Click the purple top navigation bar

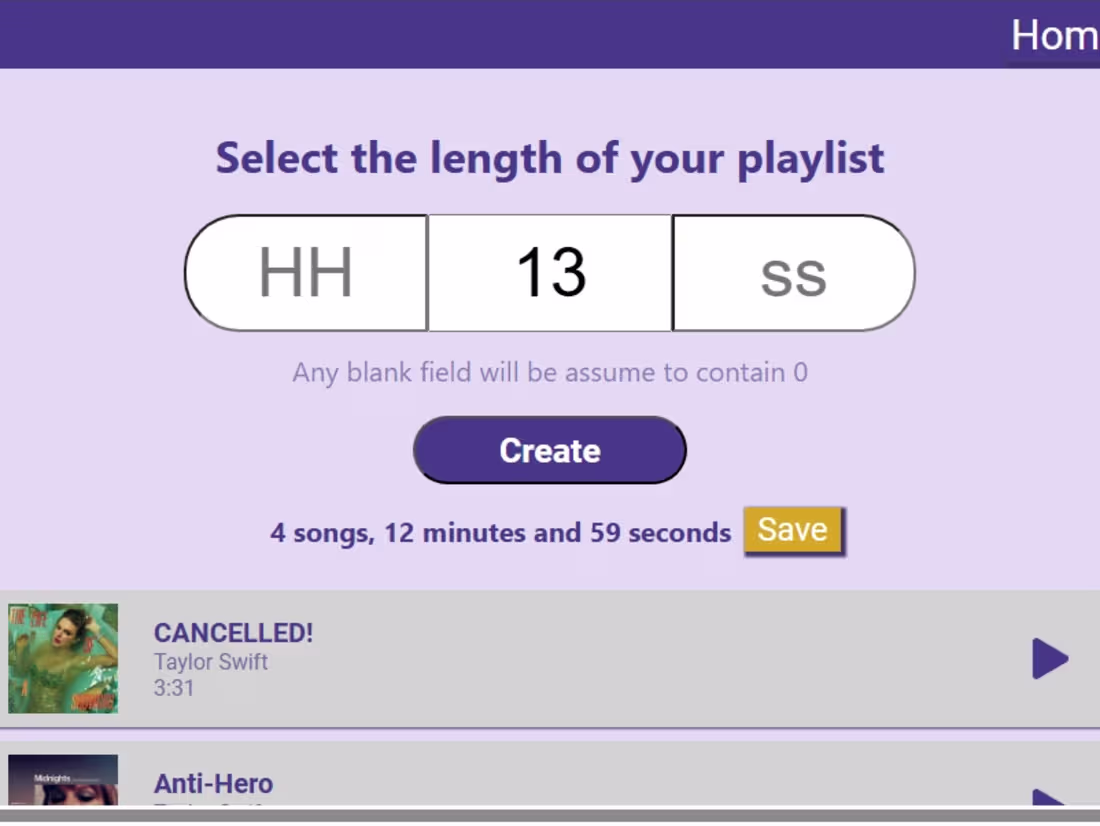500,34
